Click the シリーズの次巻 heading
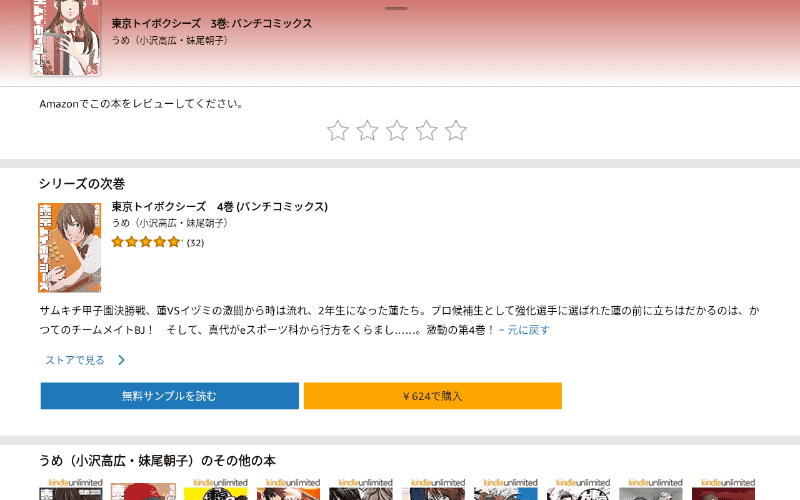The image size is (800, 500). tap(82, 184)
